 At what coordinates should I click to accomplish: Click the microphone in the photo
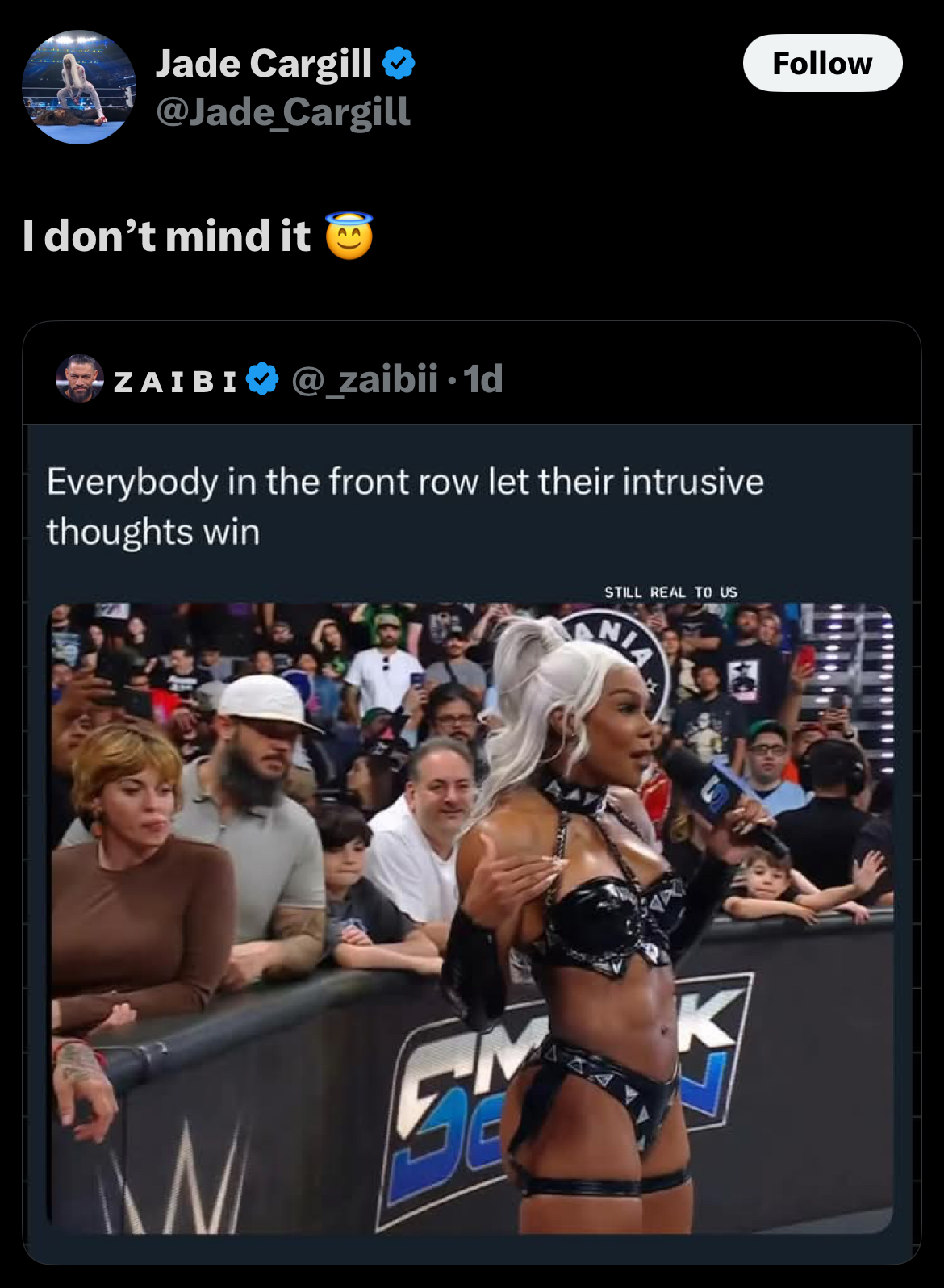coord(722,801)
